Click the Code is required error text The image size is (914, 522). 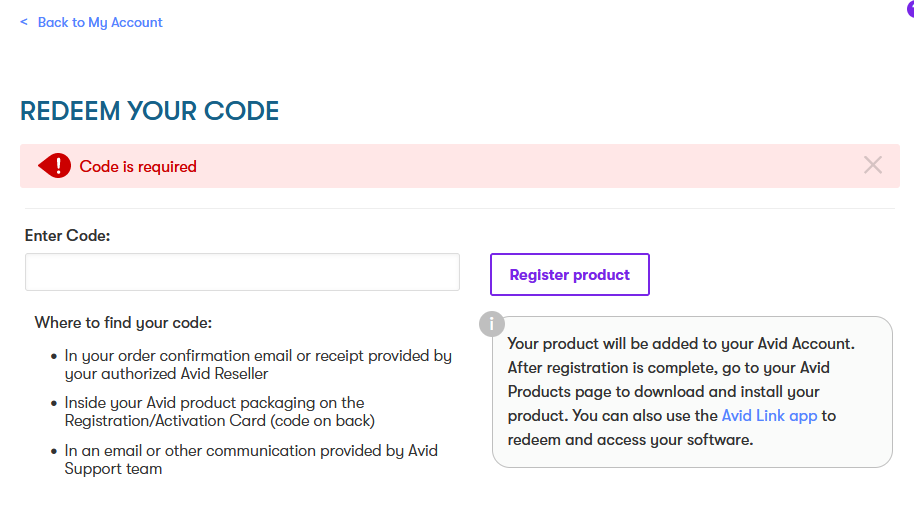[138, 167]
